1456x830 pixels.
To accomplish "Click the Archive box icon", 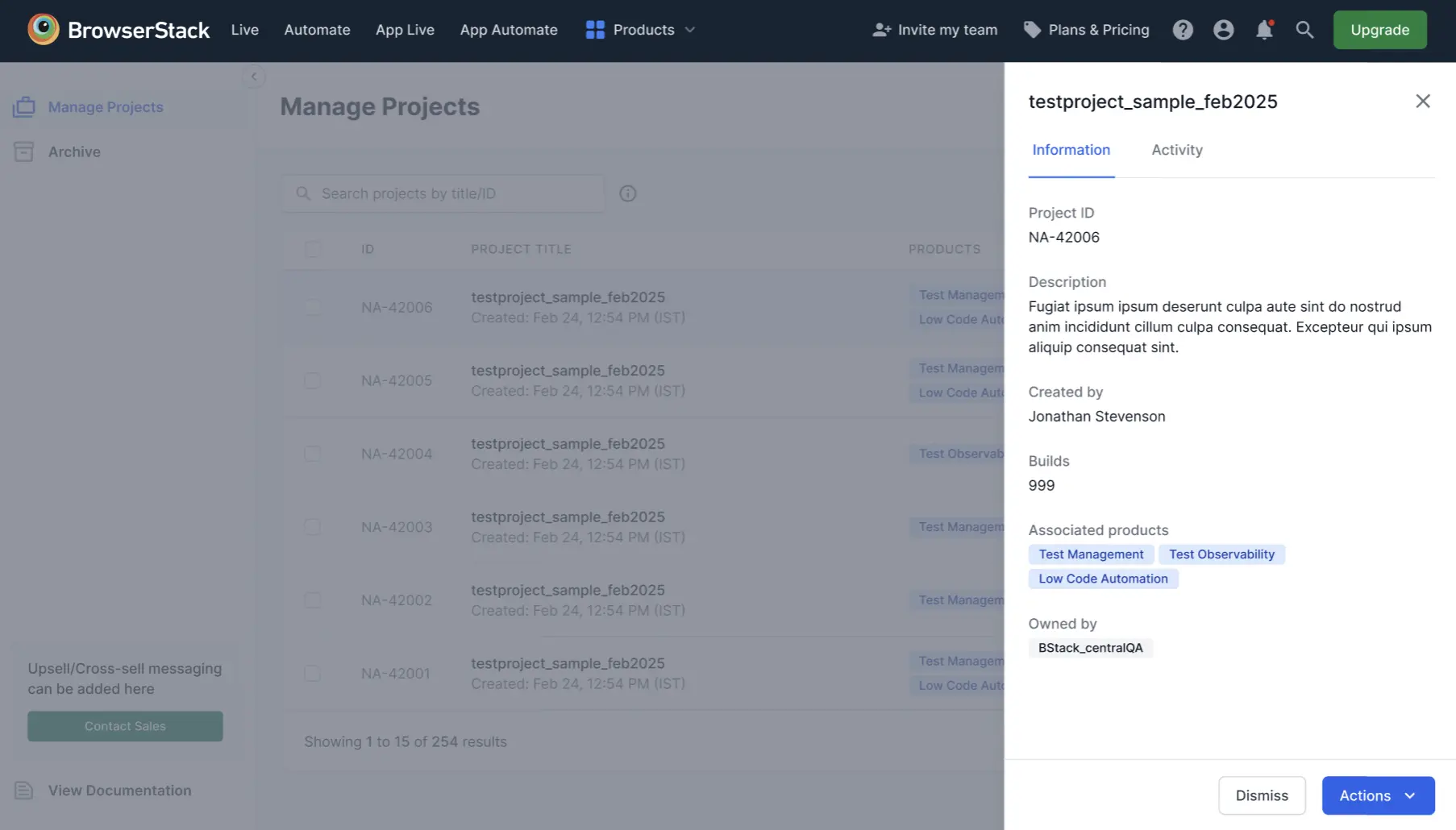I will pyautogui.click(x=24, y=151).
